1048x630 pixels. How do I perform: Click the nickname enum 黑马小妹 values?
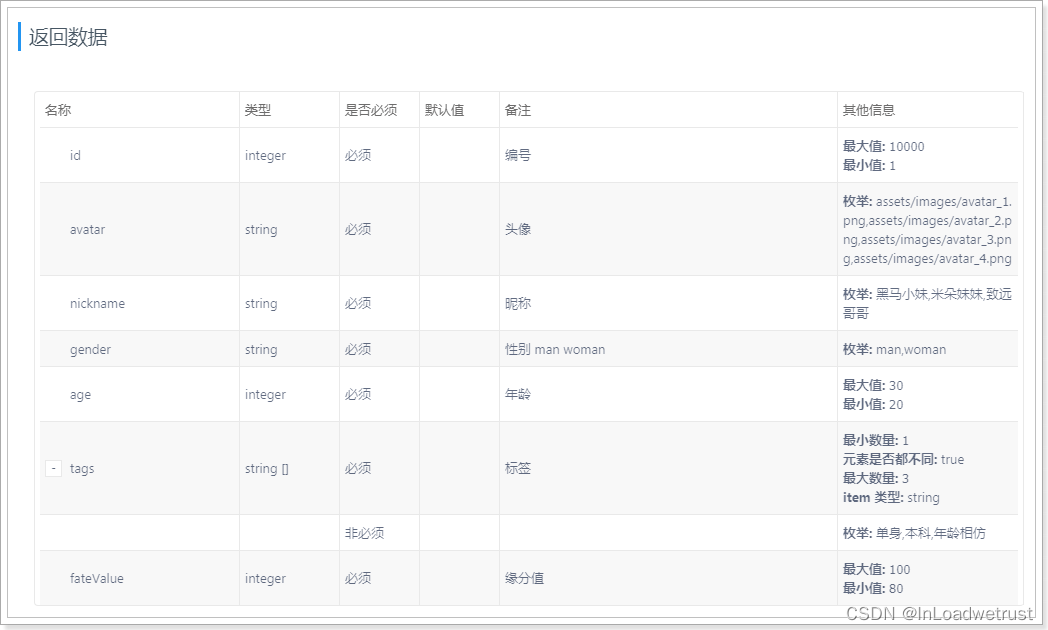[x=928, y=303]
